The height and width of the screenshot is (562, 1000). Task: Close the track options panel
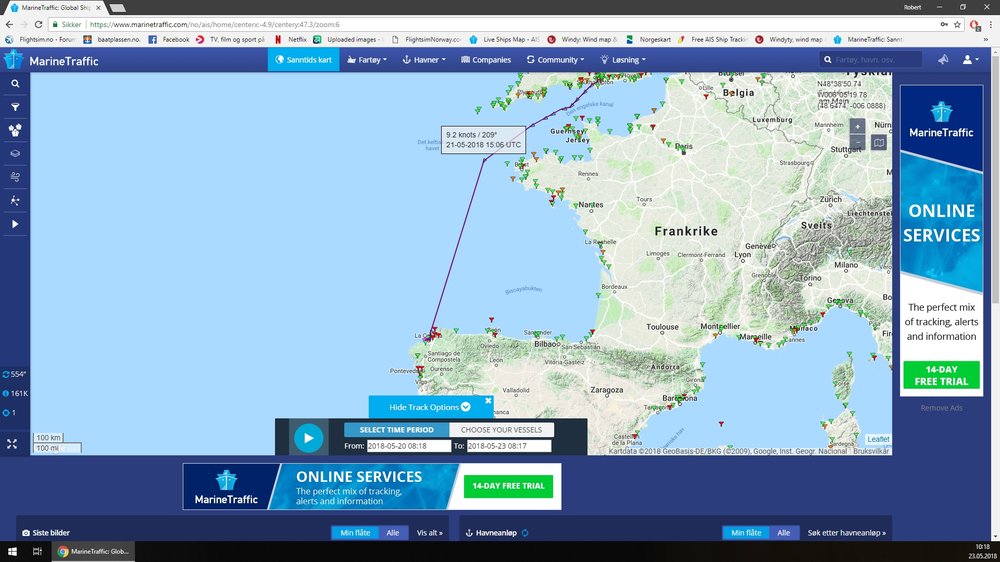click(x=488, y=401)
